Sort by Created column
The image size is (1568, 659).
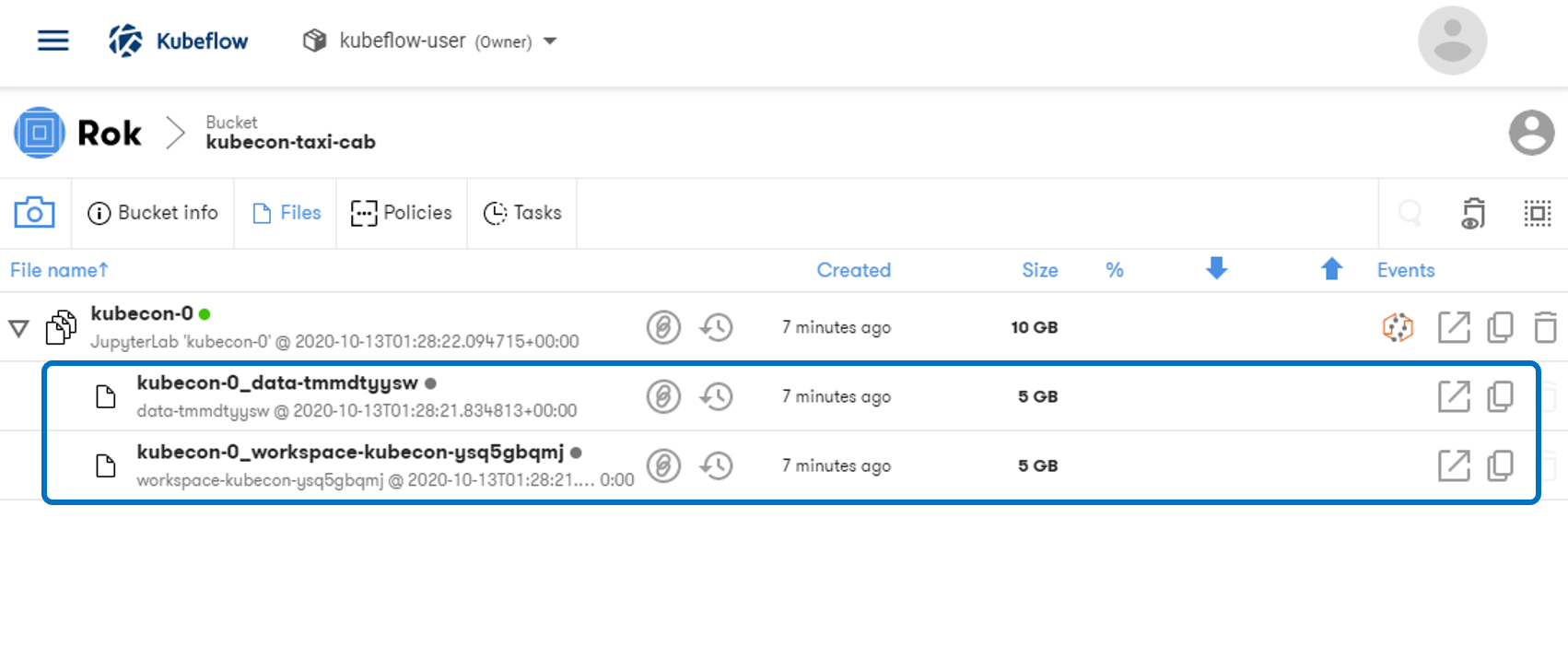click(x=854, y=270)
